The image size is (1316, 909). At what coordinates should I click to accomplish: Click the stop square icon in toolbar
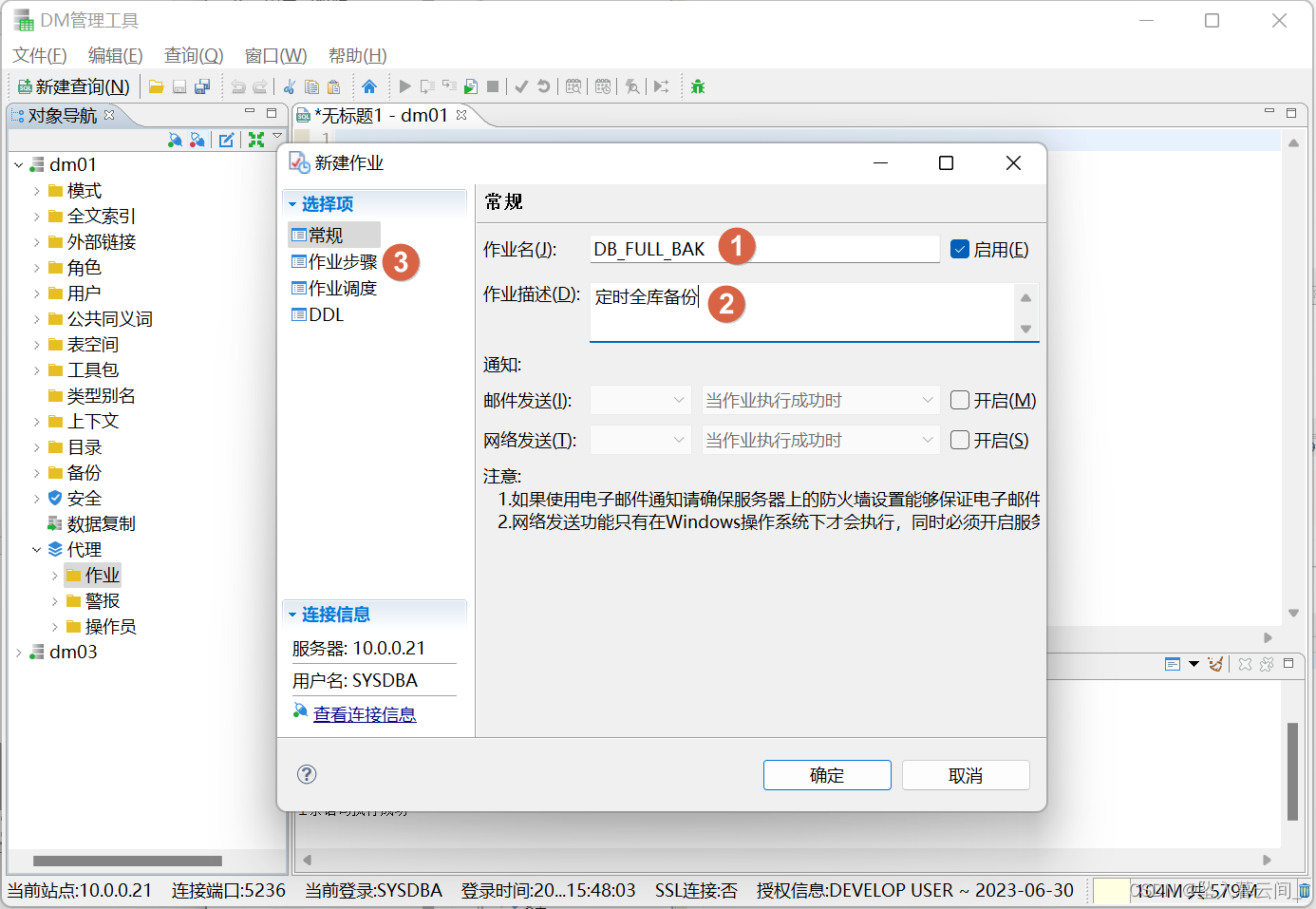click(x=493, y=86)
